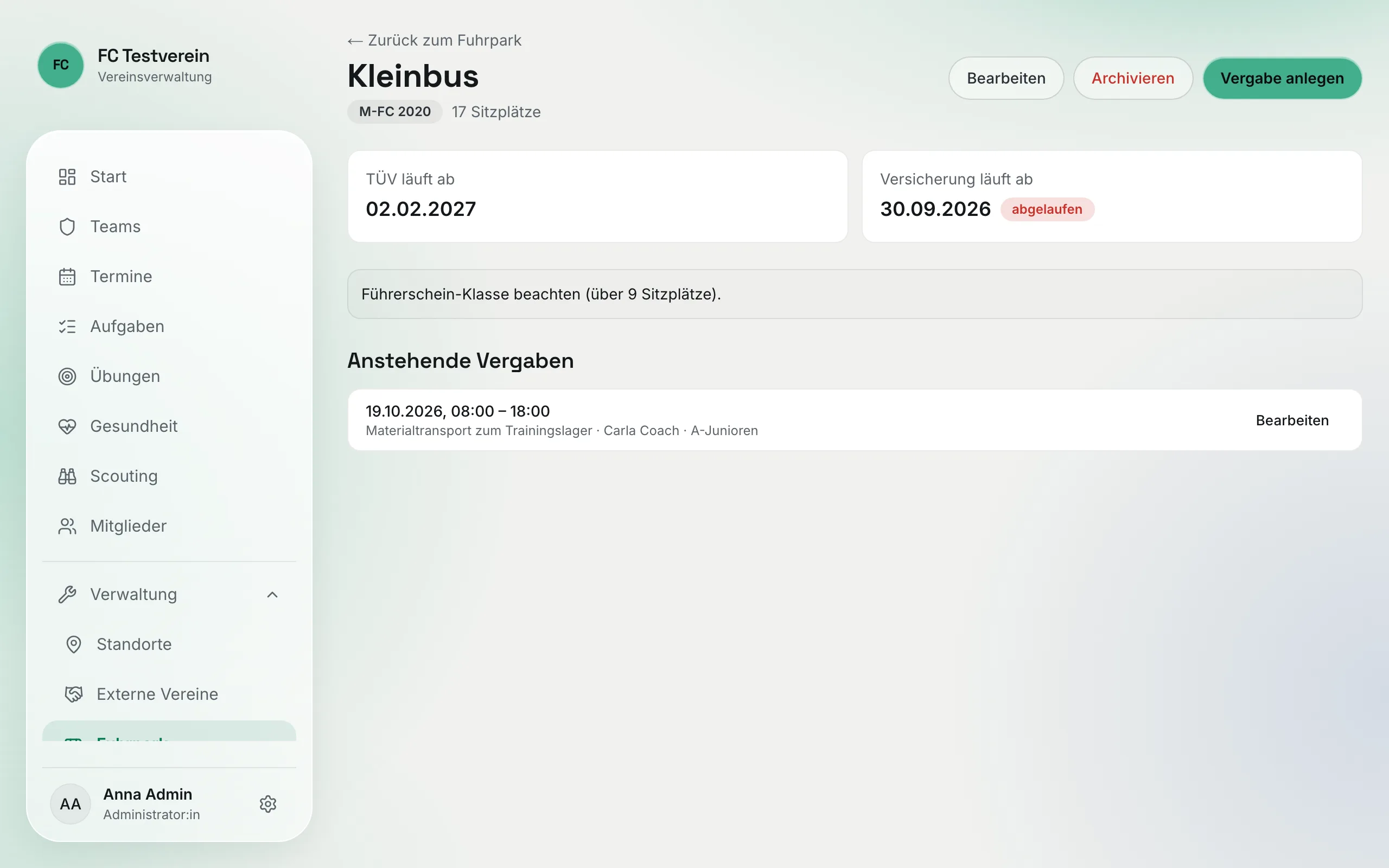The image size is (1389, 868).
Task: Click the Teams shield icon
Action: (x=67, y=227)
